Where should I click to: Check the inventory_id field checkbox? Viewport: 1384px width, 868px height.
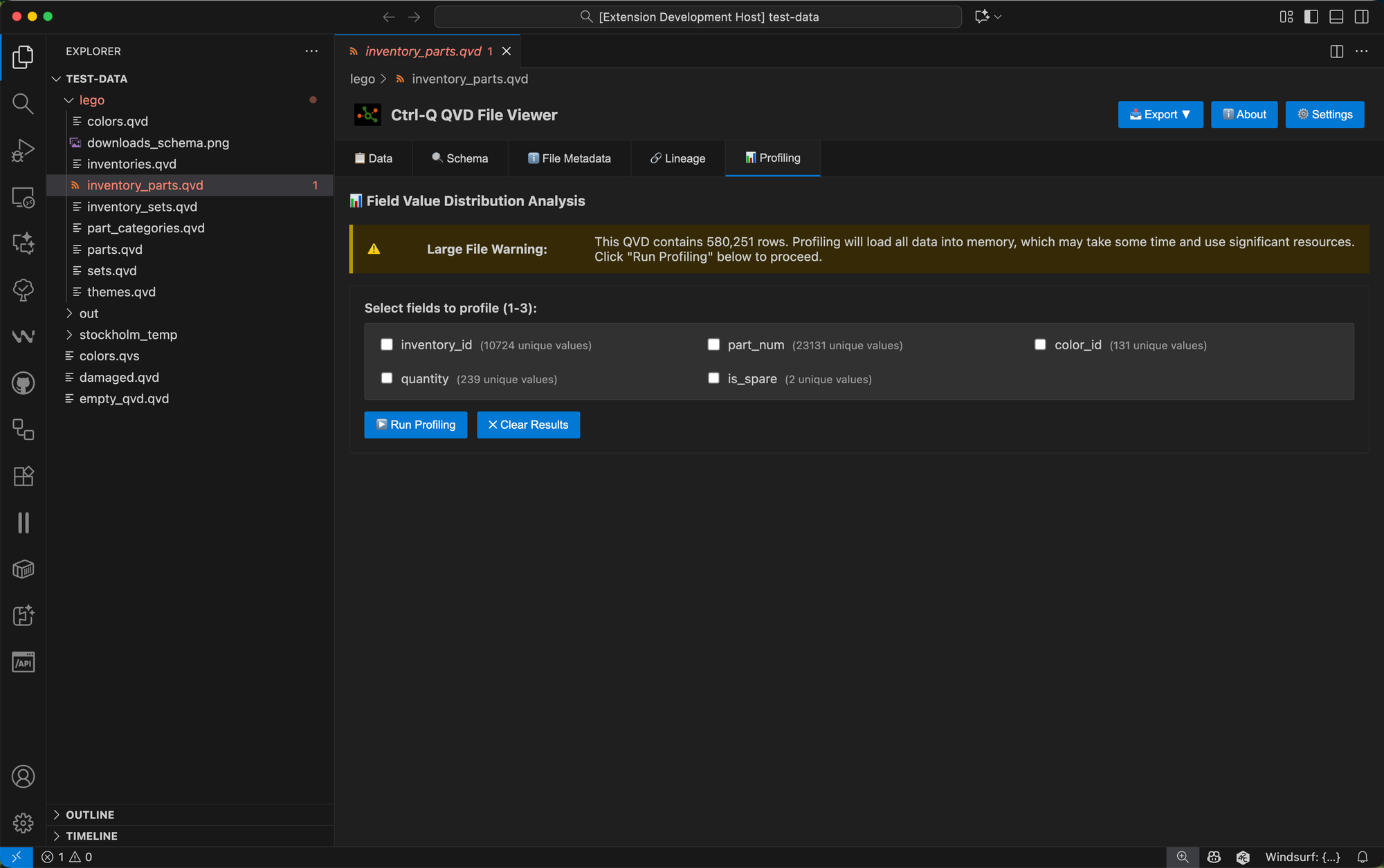click(x=387, y=344)
